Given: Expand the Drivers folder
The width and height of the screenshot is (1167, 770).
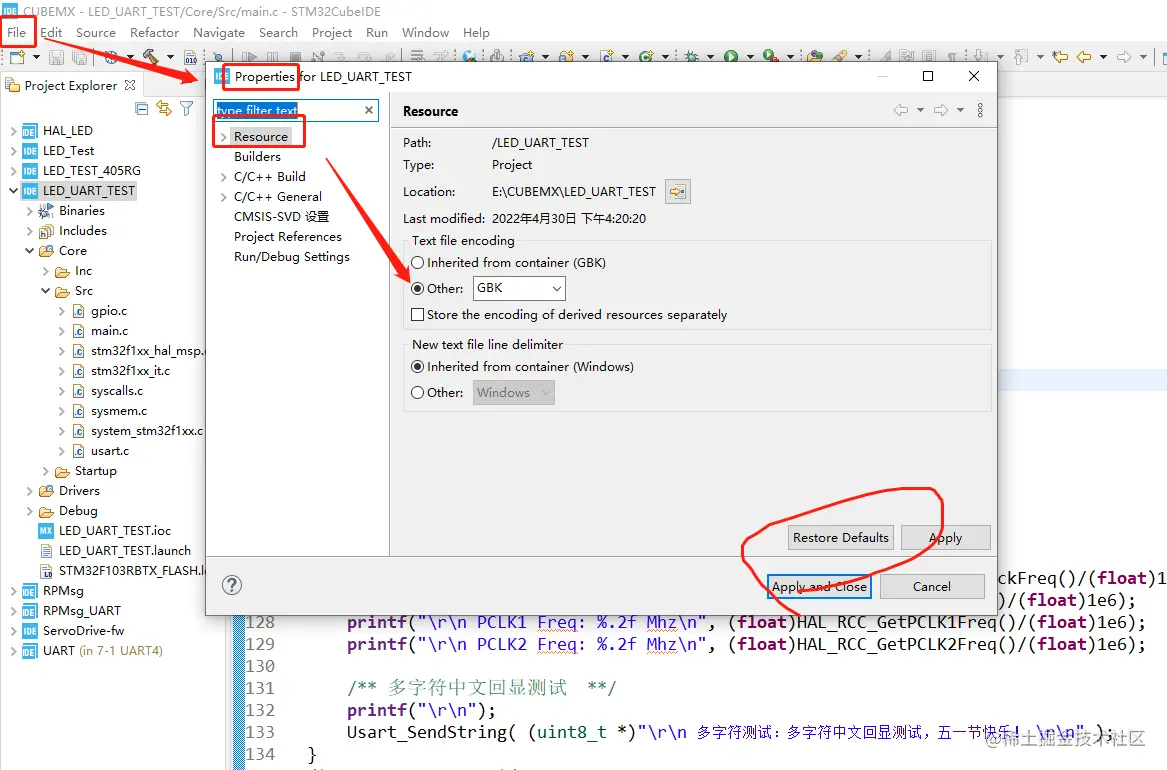Looking at the screenshot, I should [x=30, y=491].
